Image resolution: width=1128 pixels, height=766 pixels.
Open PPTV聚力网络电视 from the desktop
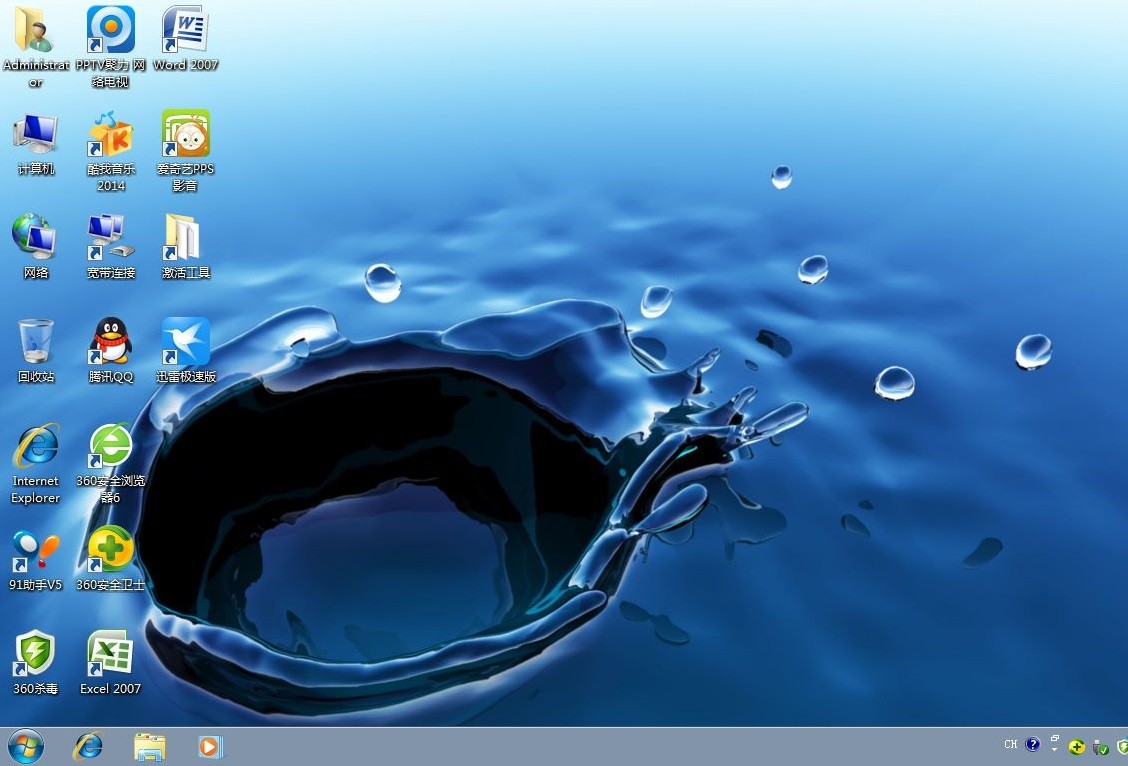tap(110, 30)
